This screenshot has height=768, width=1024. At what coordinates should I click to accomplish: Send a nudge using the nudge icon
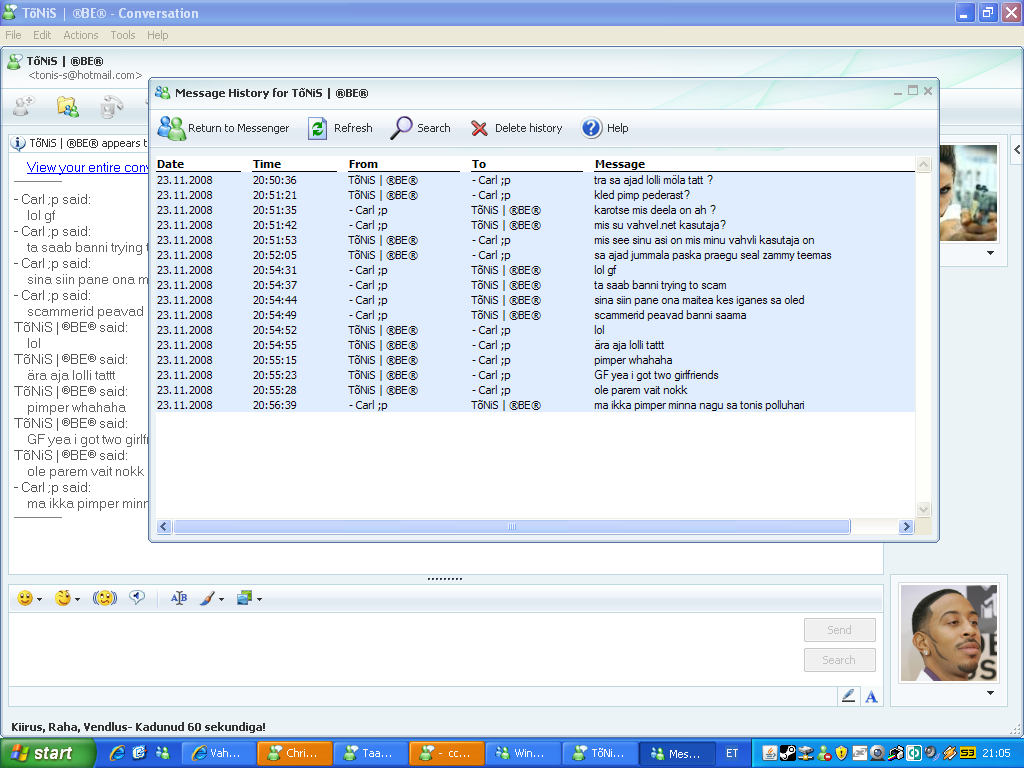pyautogui.click(x=104, y=598)
